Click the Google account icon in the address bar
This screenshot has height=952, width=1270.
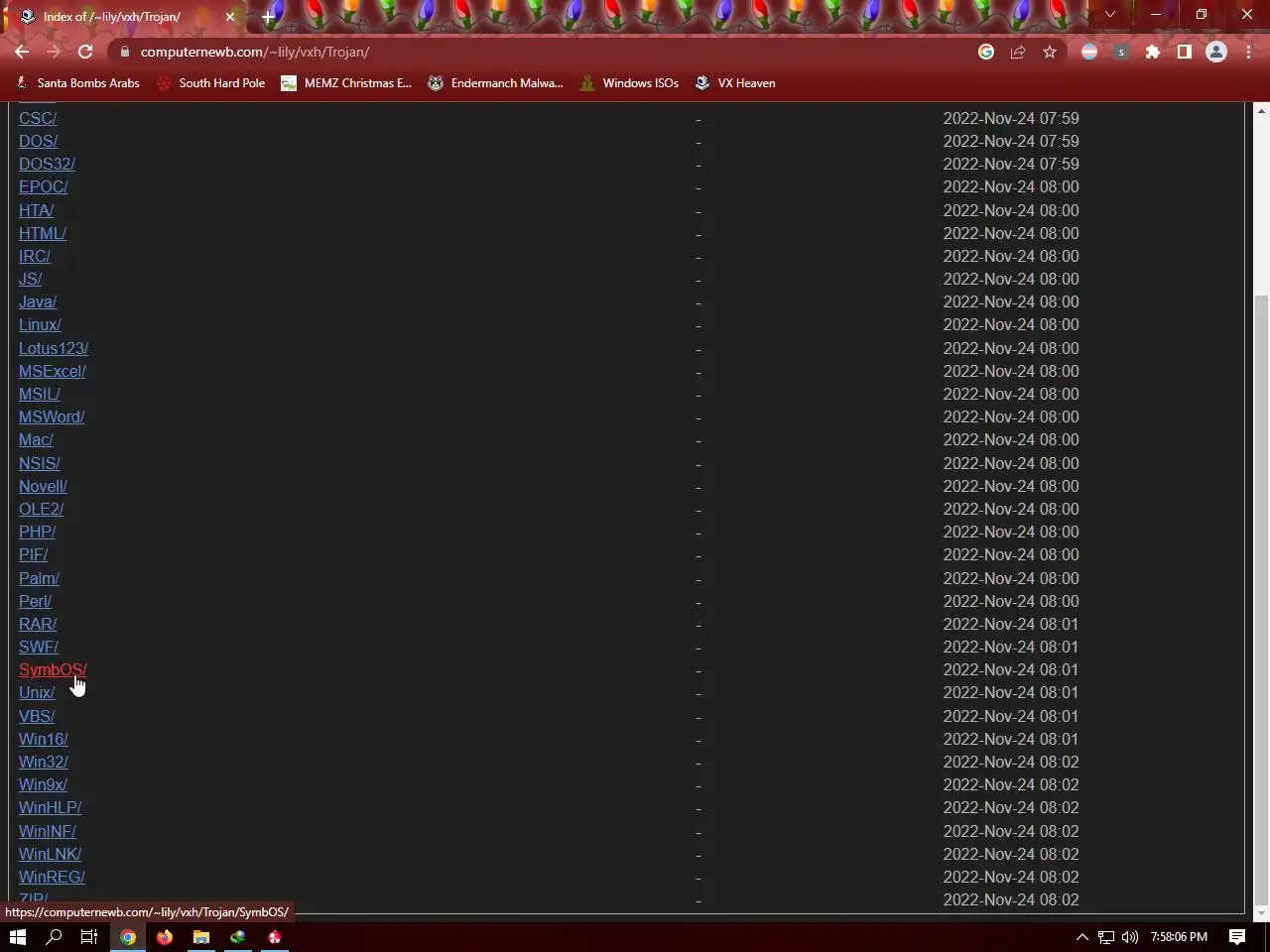click(x=986, y=52)
